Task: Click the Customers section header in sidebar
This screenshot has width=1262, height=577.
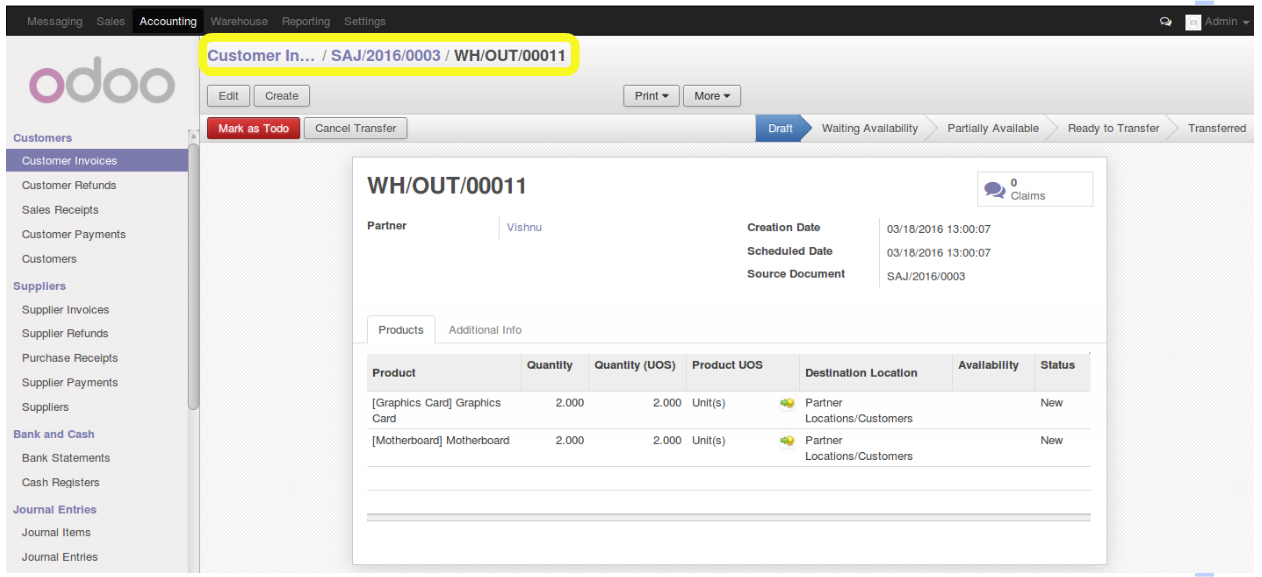Action: [x=42, y=138]
